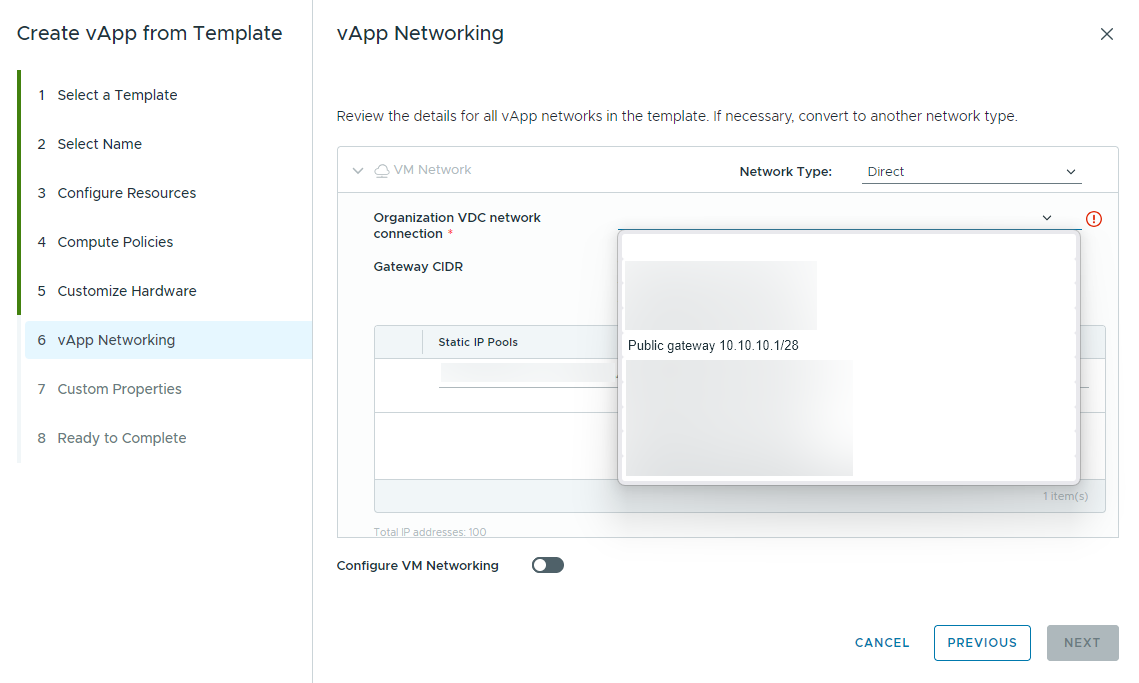Open the Select Name step
Viewport: 1139px width, 683px height.
click(99, 143)
